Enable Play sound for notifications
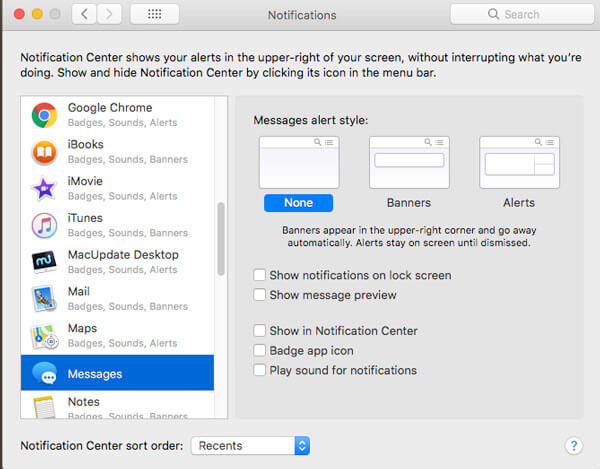 click(x=259, y=370)
